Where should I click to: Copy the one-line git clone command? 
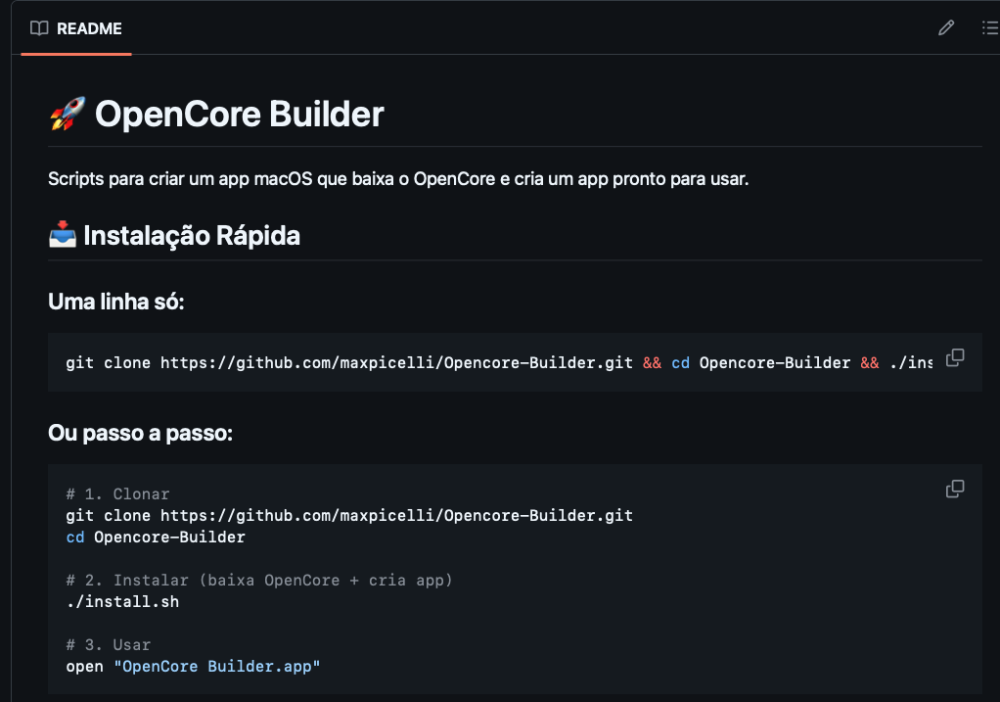[955, 358]
